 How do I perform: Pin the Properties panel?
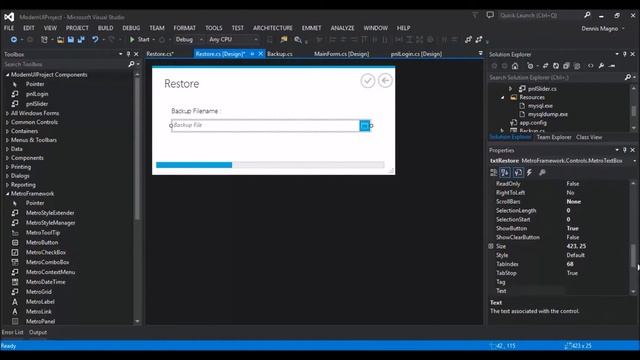pyautogui.click(x=624, y=150)
